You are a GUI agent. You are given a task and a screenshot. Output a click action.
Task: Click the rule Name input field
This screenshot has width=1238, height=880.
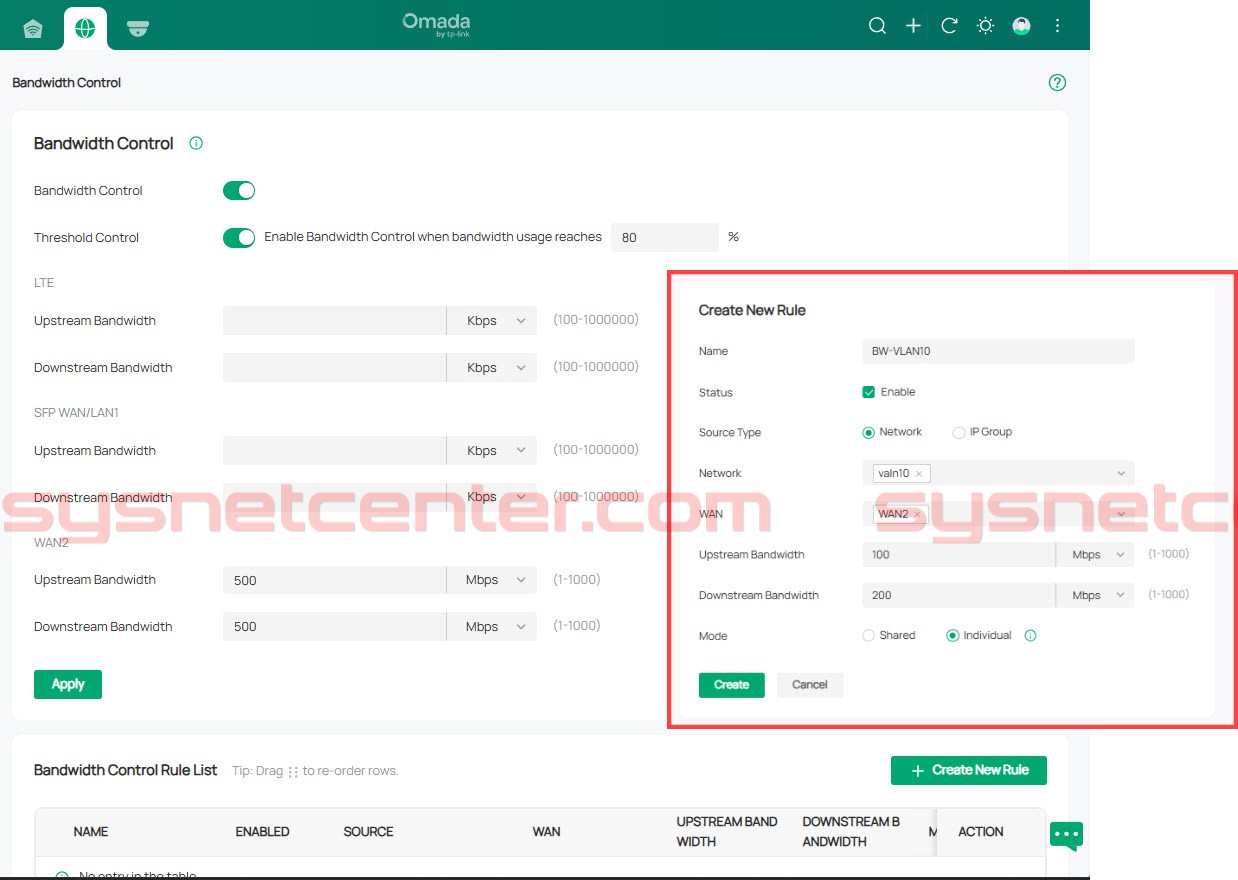pyautogui.click(x=997, y=351)
